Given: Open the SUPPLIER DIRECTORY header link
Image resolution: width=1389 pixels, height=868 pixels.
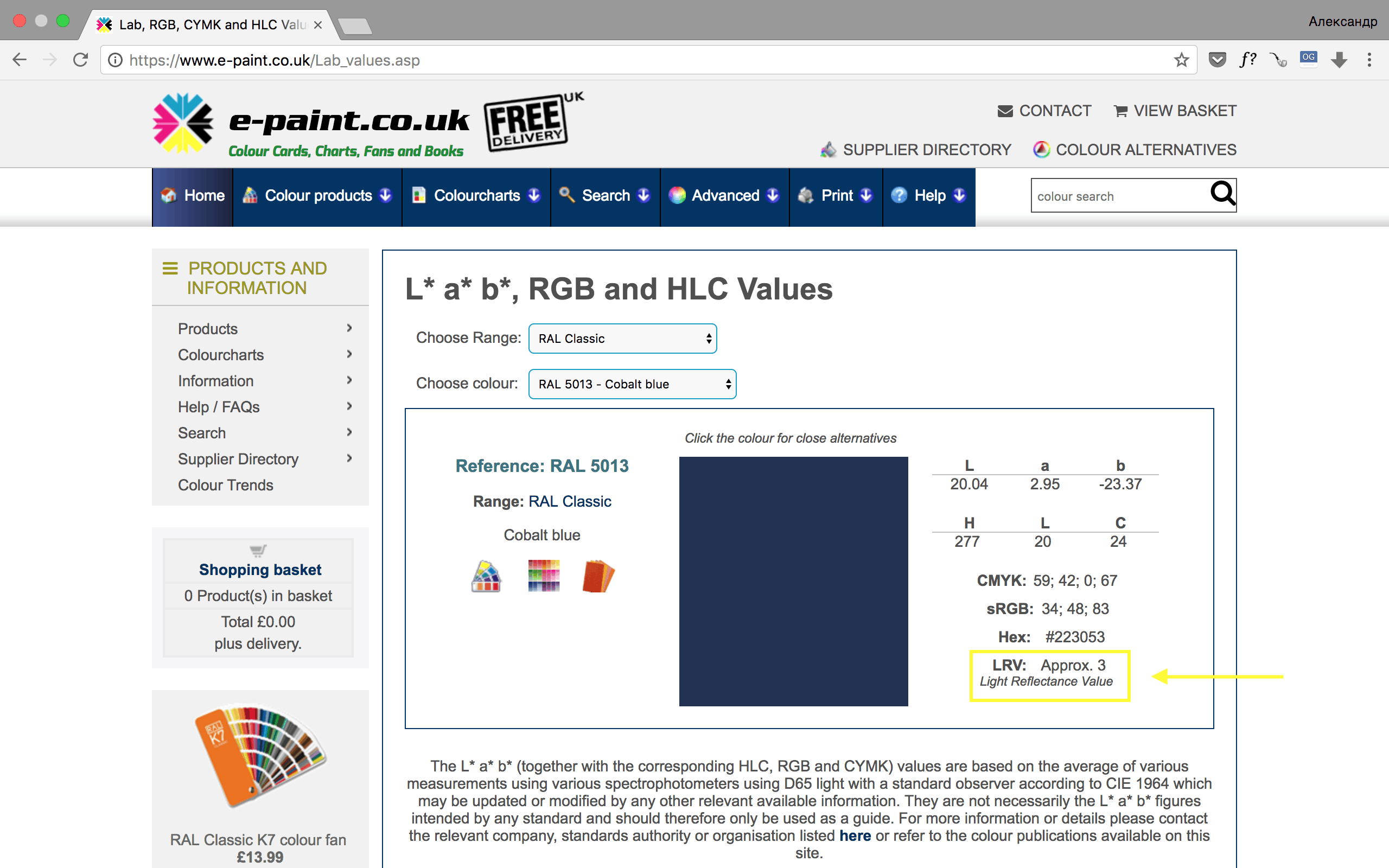Looking at the screenshot, I should click(915, 150).
